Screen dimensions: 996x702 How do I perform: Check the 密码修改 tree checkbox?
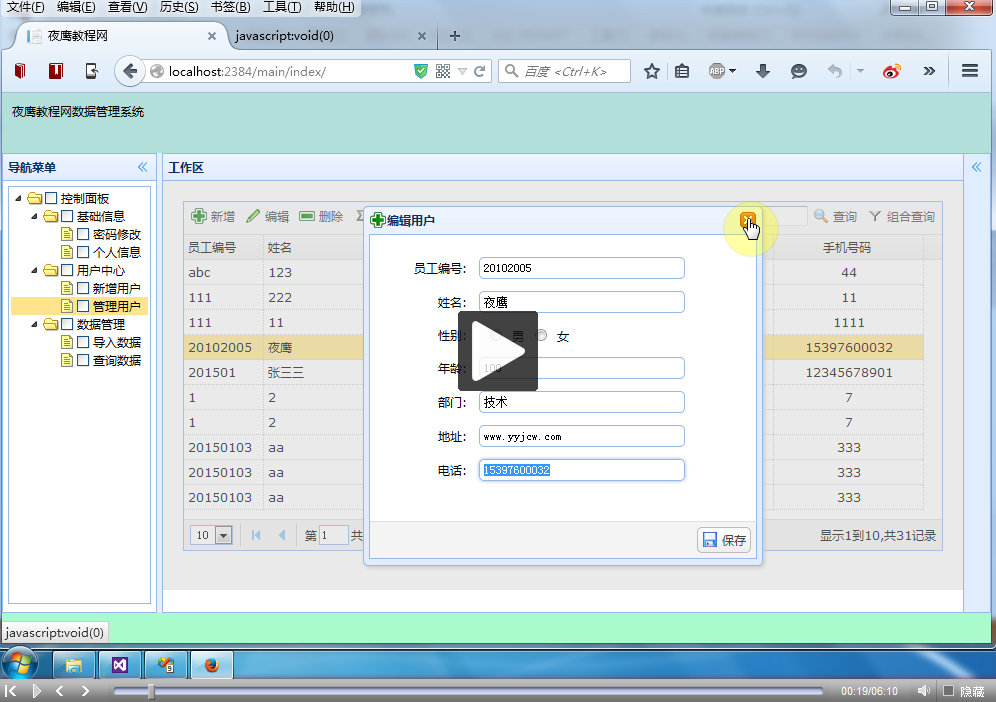(84, 234)
